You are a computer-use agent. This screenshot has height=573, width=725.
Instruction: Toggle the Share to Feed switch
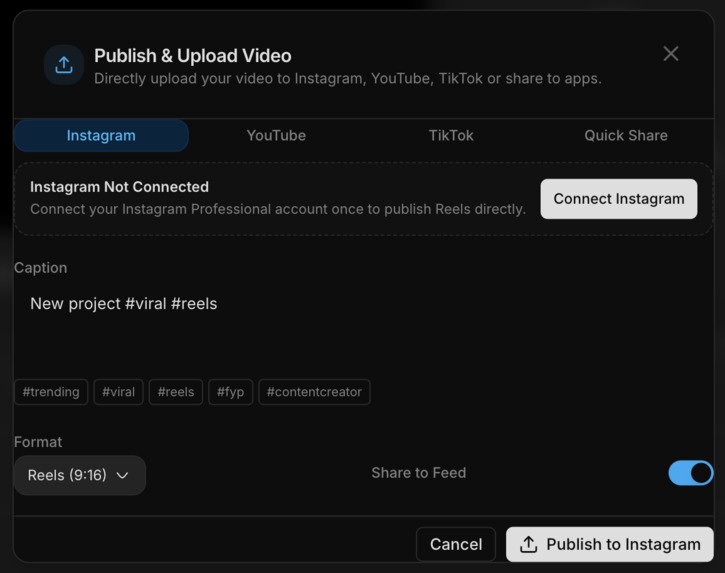pos(690,473)
